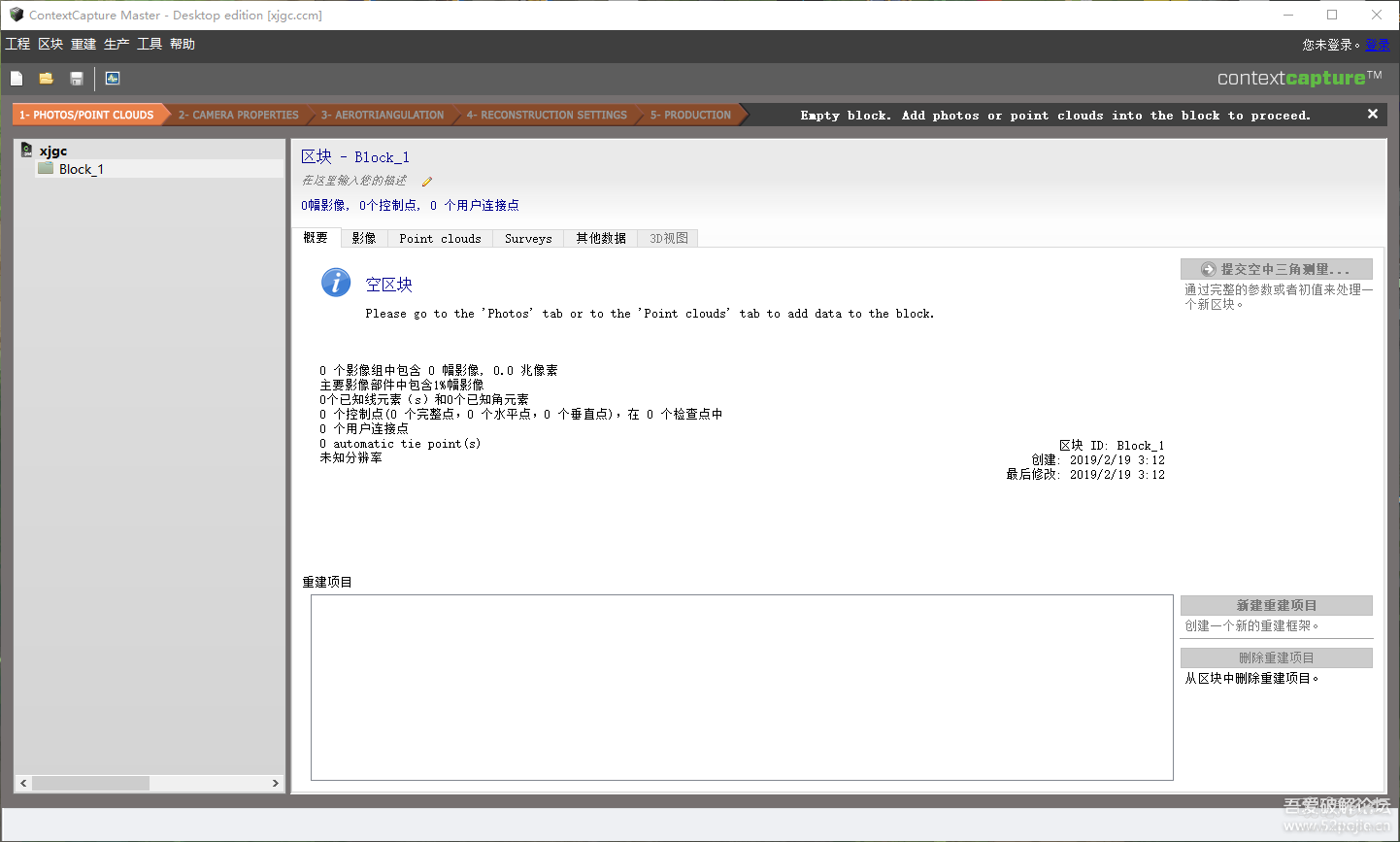1400x842 pixels.
Task: Click the pencil icon to edit description
Action: pyautogui.click(x=426, y=182)
